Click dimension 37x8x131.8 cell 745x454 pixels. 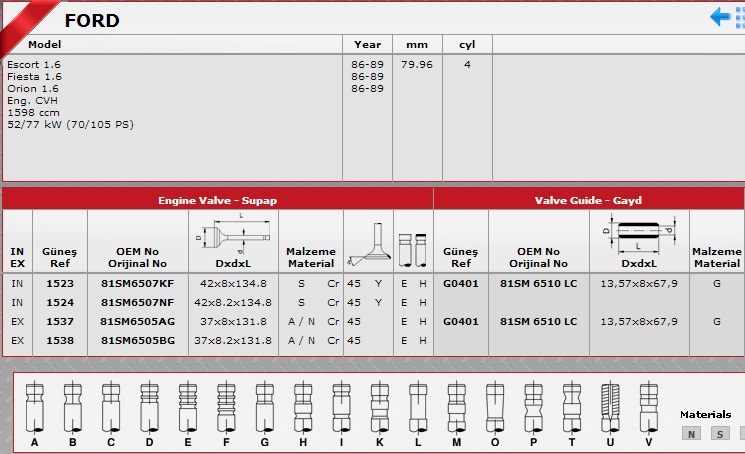pyautogui.click(x=233, y=322)
